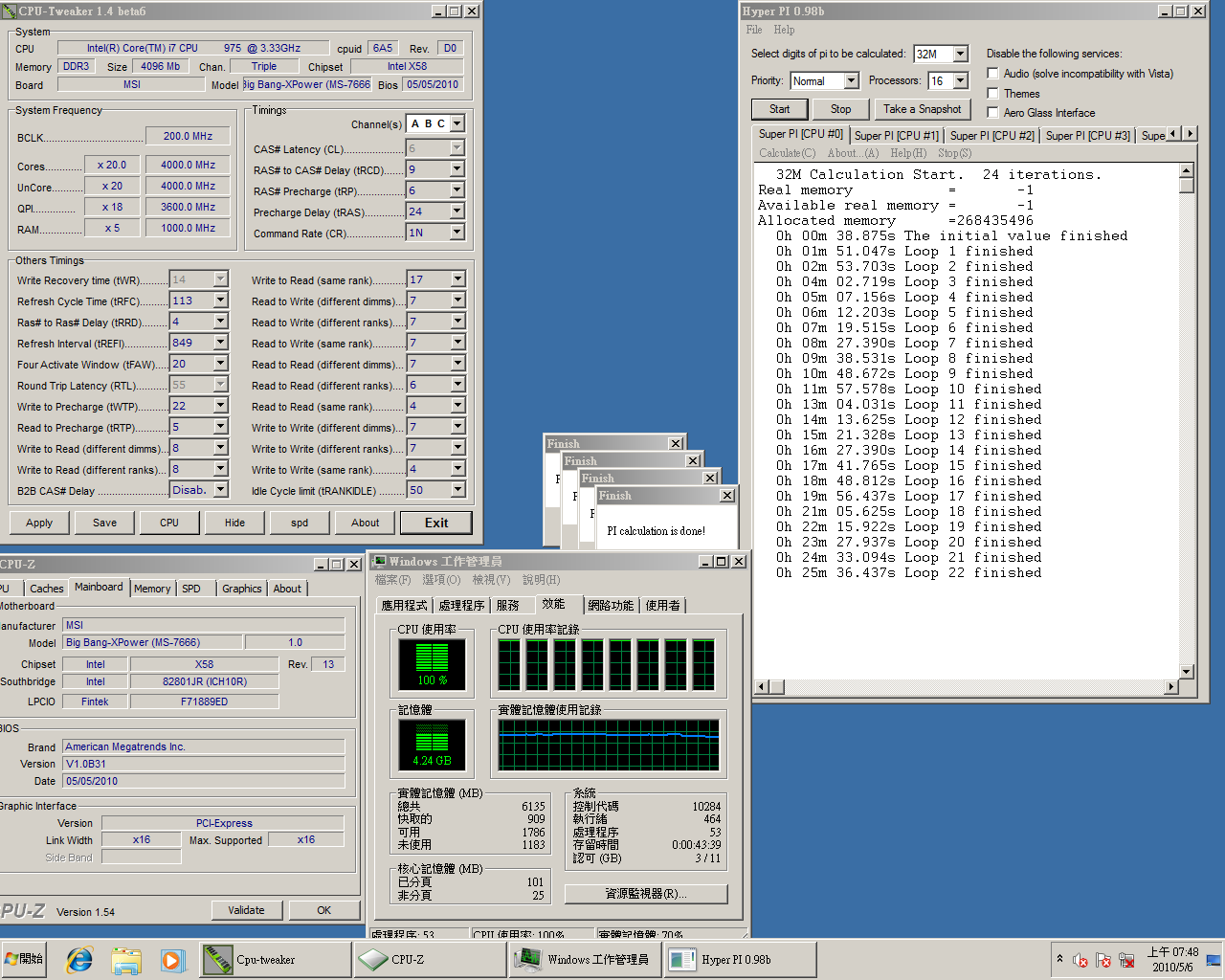
Task: Open File menu in Hyper PI
Action: pyautogui.click(x=754, y=30)
